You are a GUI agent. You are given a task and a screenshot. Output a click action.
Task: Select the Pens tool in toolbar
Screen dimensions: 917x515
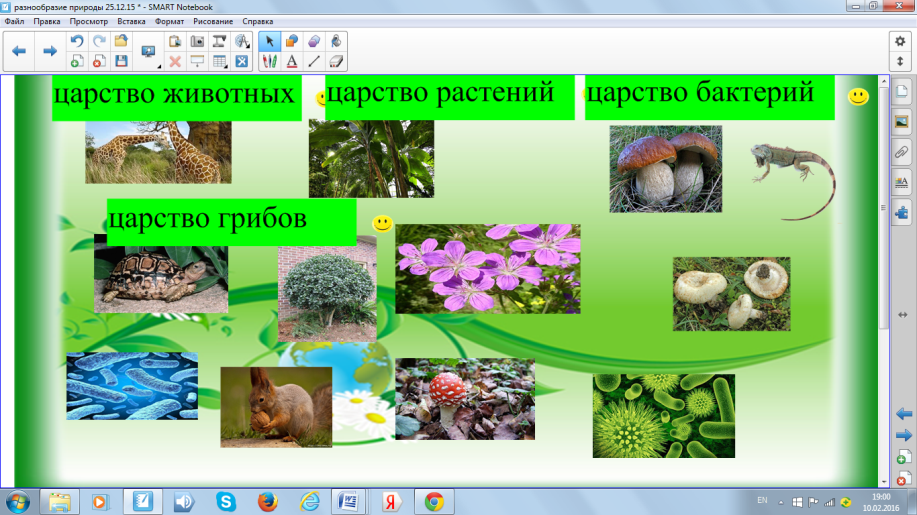pos(269,61)
